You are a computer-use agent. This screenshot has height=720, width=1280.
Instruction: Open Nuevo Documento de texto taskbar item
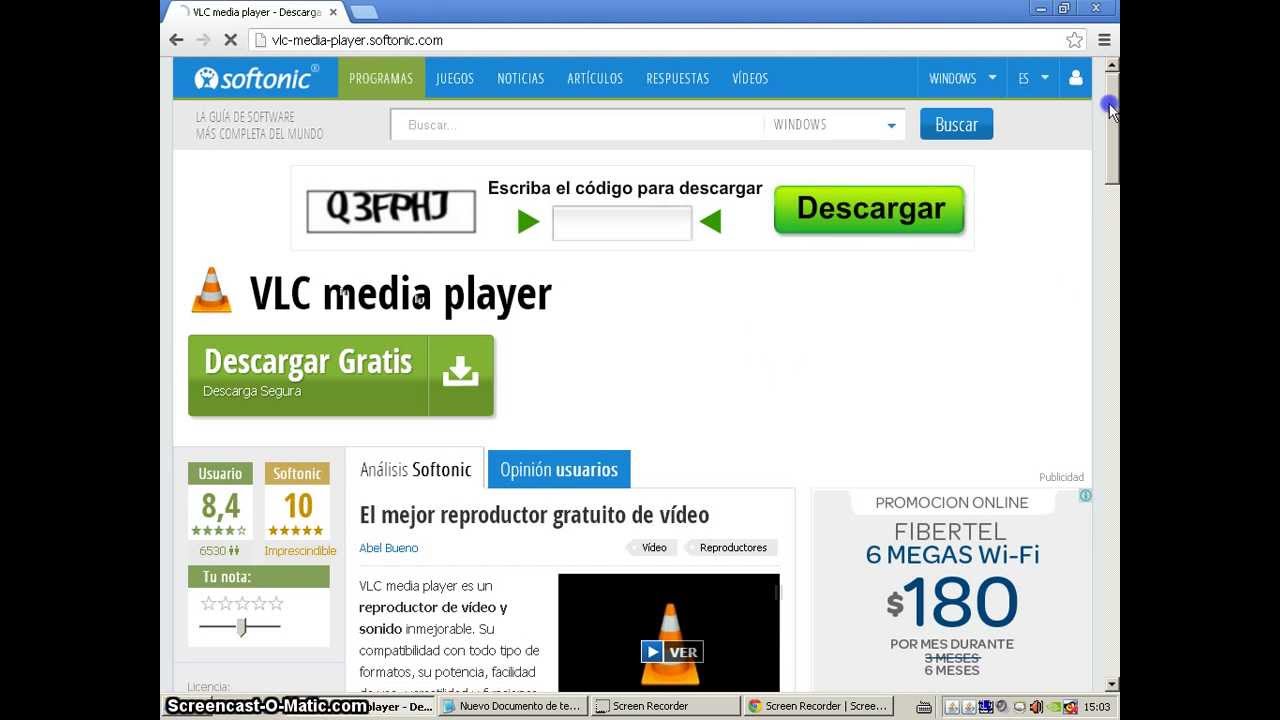tap(511, 706)
